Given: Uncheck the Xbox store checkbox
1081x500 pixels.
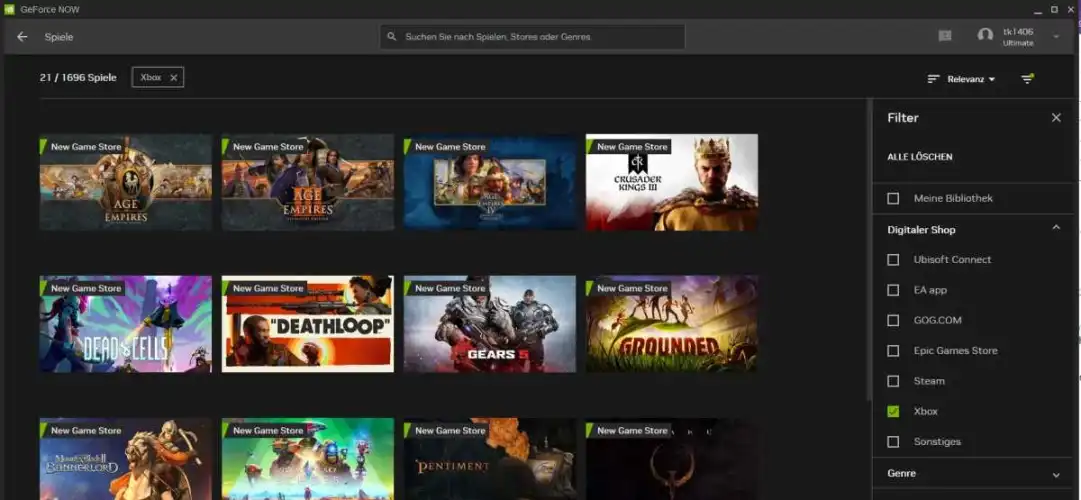Looking at the screenshot, I should click(x=893, y=411).
